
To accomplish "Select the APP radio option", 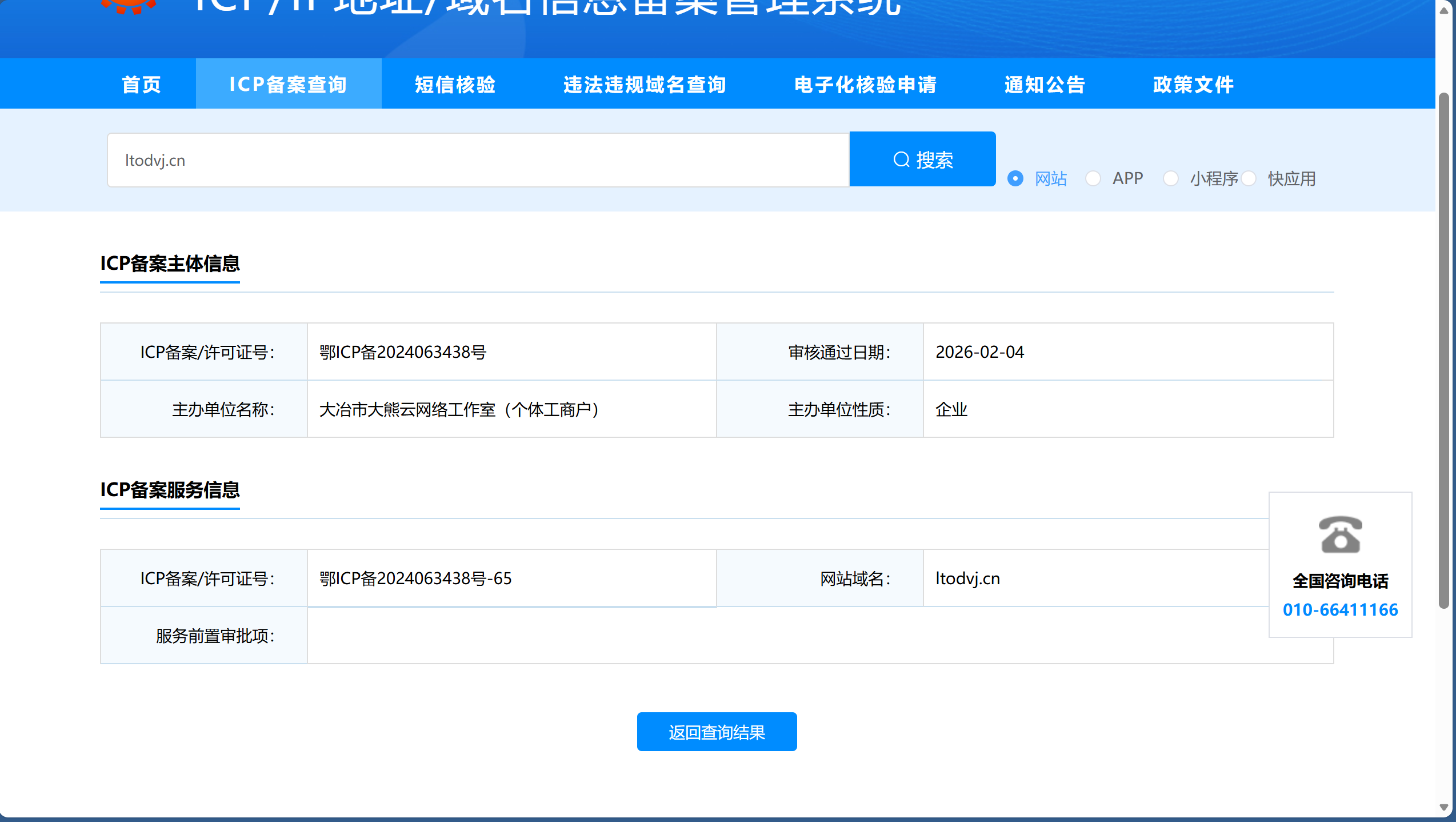I will (x=1093, y=178).
